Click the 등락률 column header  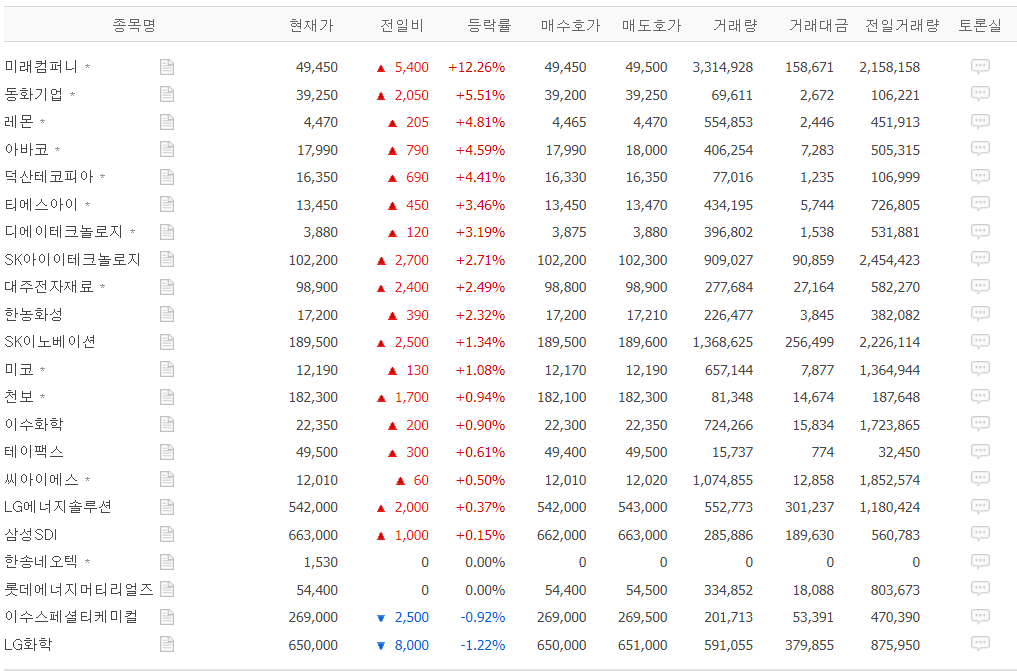489,25
